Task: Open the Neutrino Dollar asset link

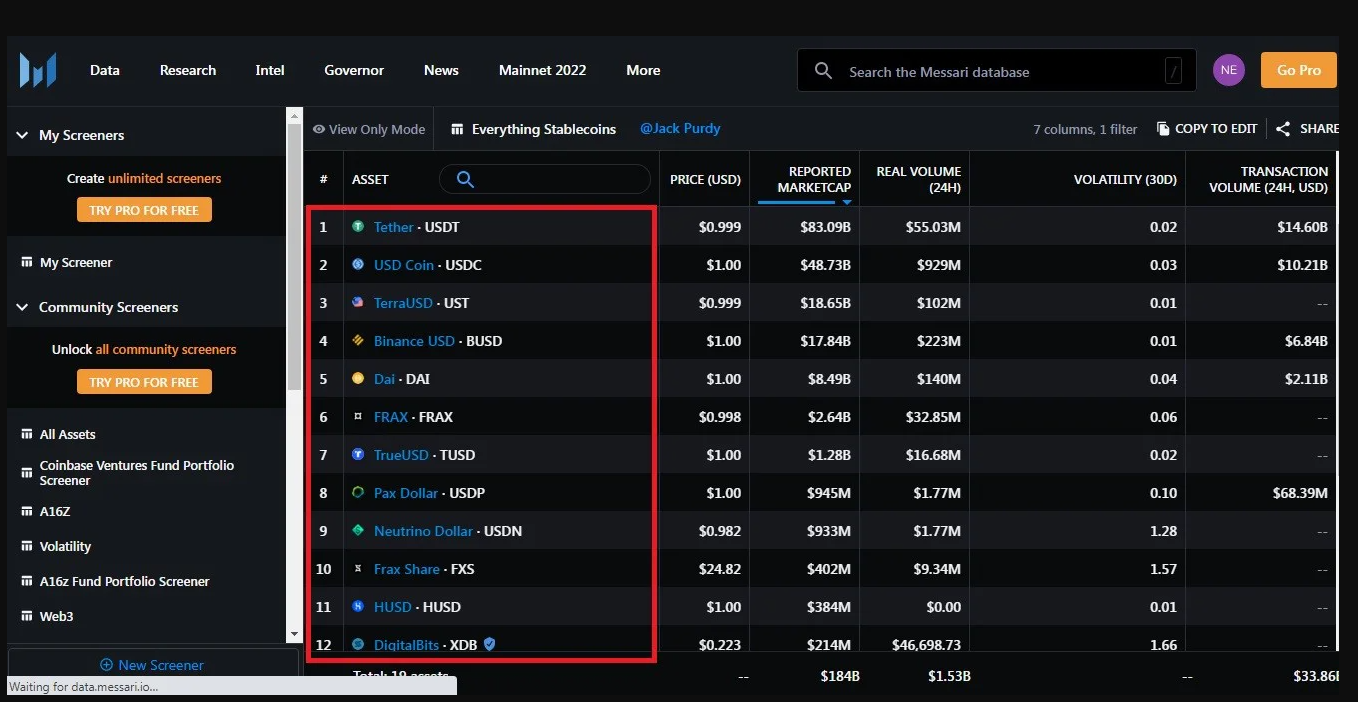Action: (x=423, y=531)
